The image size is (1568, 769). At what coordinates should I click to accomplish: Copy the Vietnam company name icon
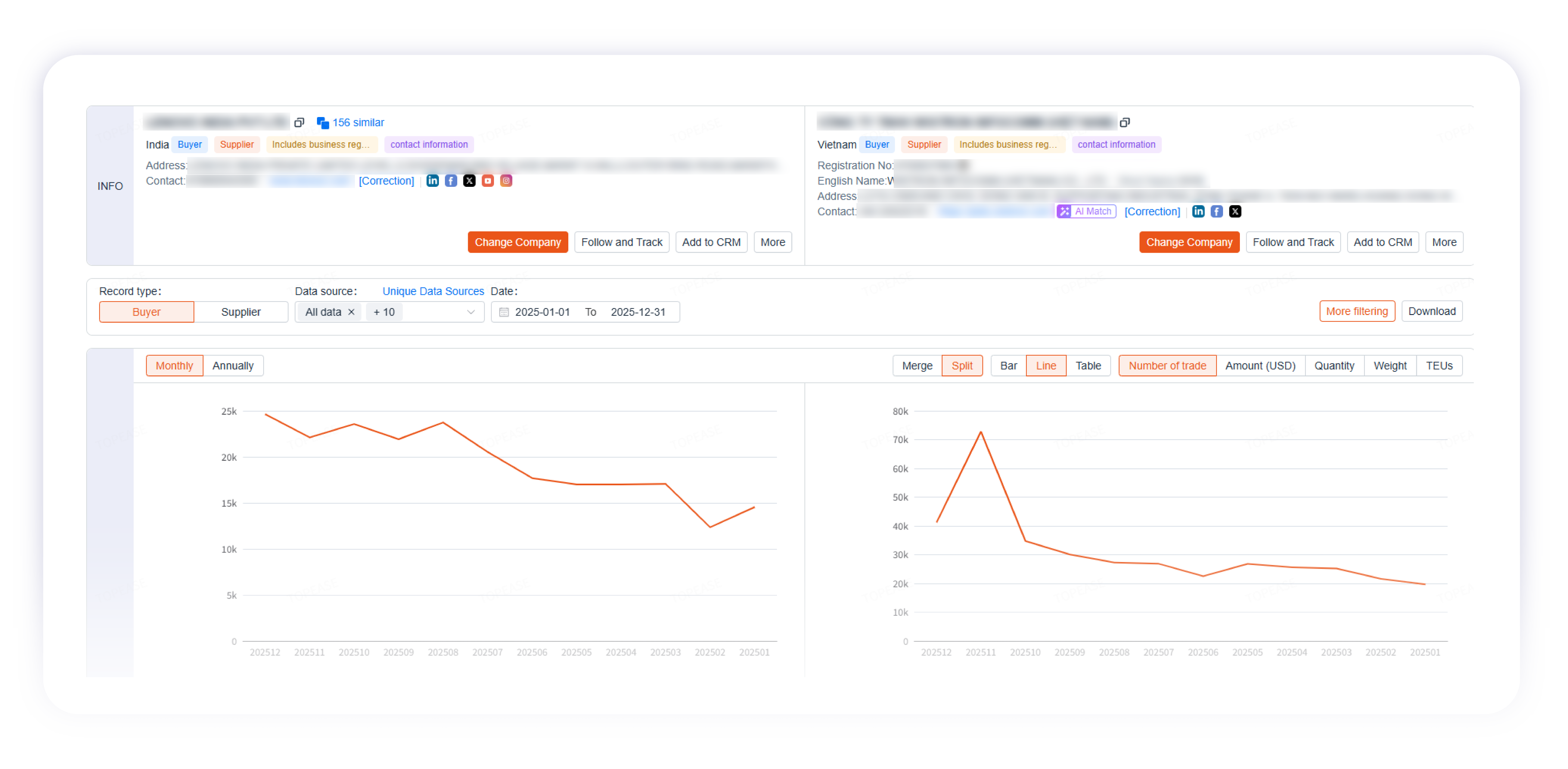click(1125, 123)
